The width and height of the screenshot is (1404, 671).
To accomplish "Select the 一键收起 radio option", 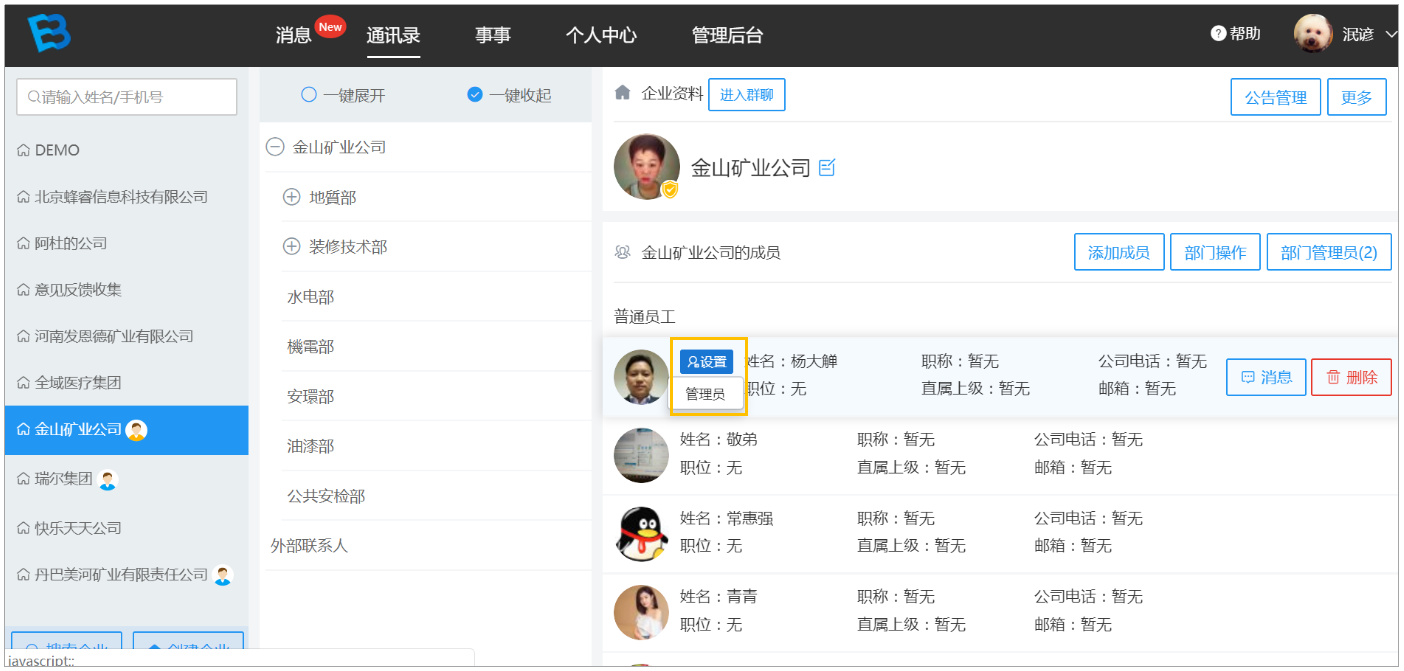I will pos(475,95).
